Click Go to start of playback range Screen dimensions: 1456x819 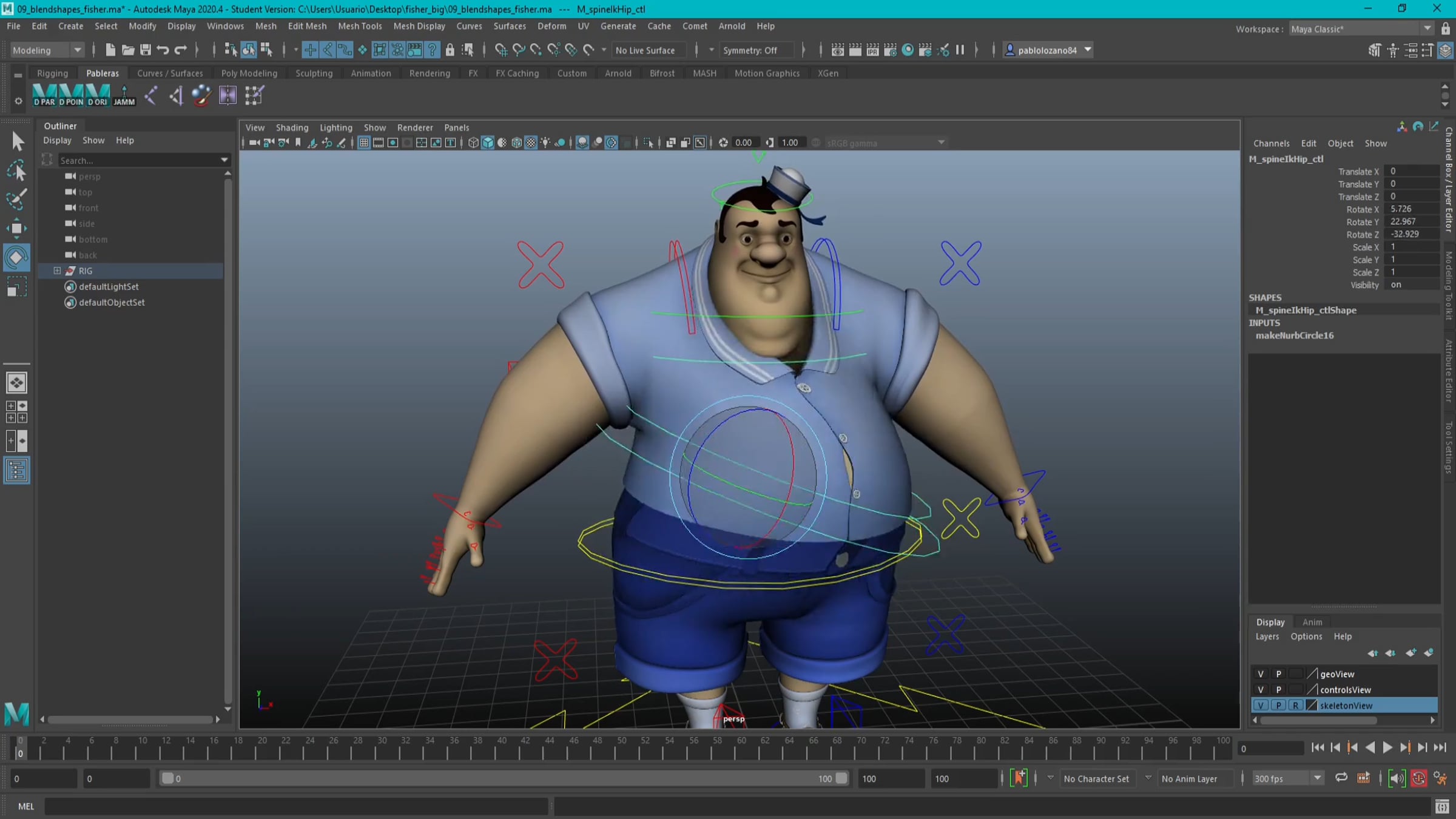pyautogui.click(x=1318, y=747)
